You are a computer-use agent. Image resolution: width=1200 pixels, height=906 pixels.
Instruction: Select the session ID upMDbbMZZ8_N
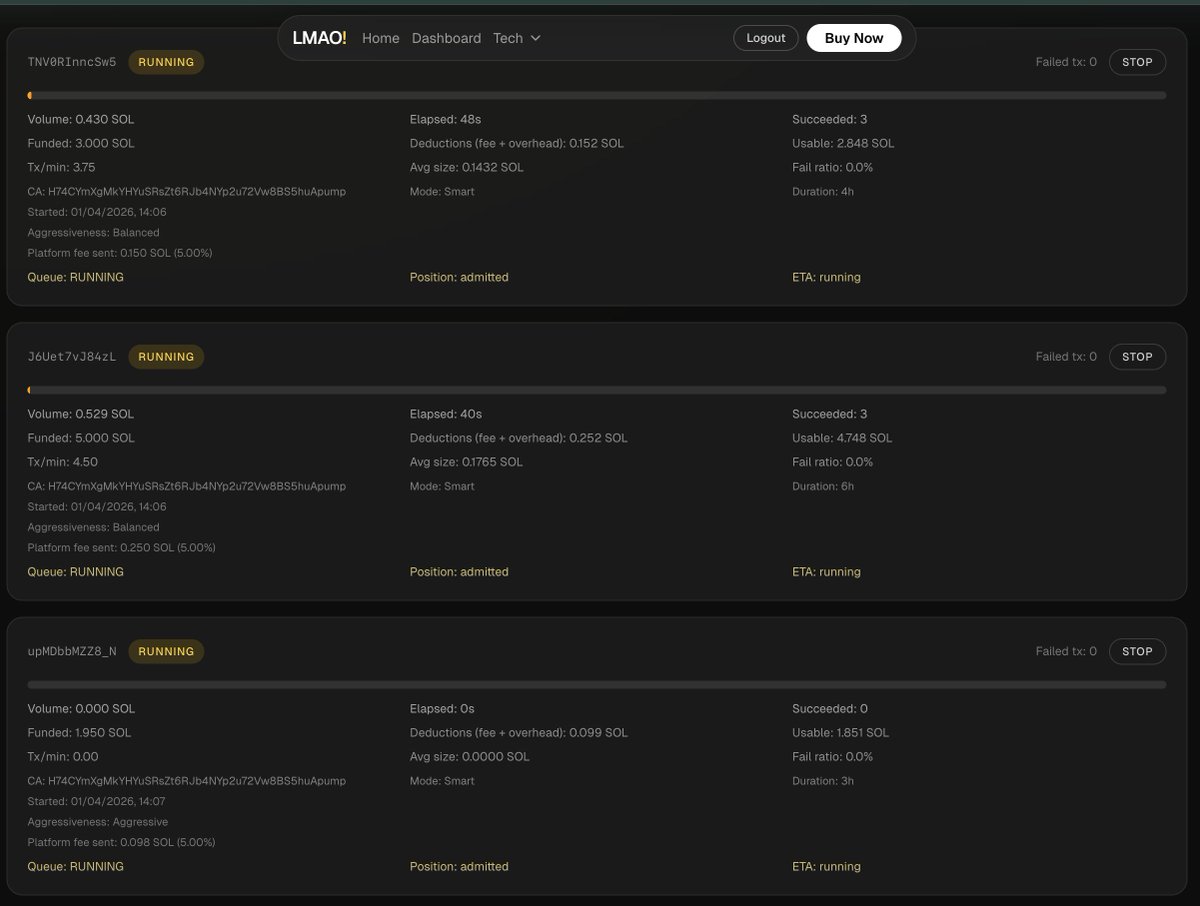(x=72, y=651)
